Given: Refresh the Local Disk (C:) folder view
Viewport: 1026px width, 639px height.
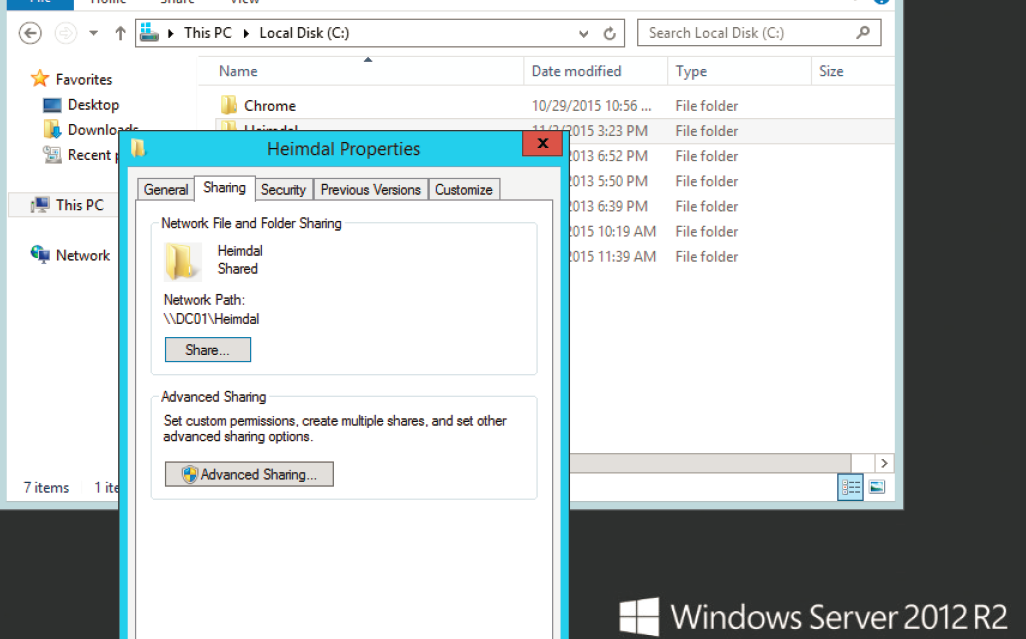Looking at the screenshot, I should coord(610,33).
